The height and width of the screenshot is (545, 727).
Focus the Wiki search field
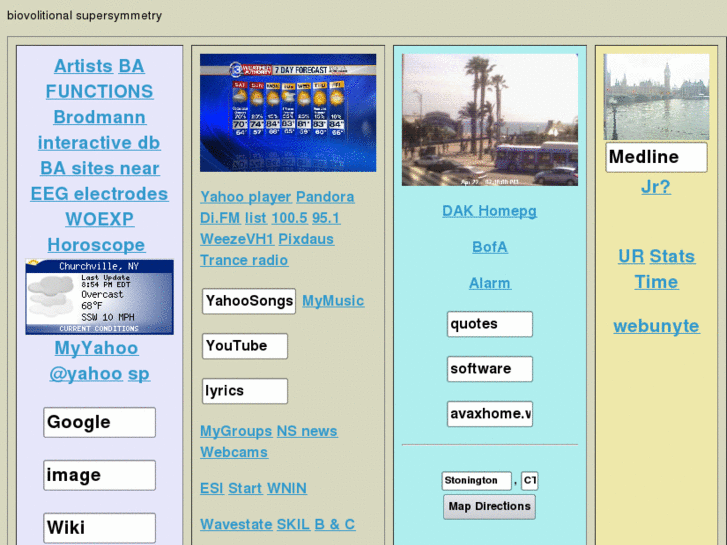point(100,528)
